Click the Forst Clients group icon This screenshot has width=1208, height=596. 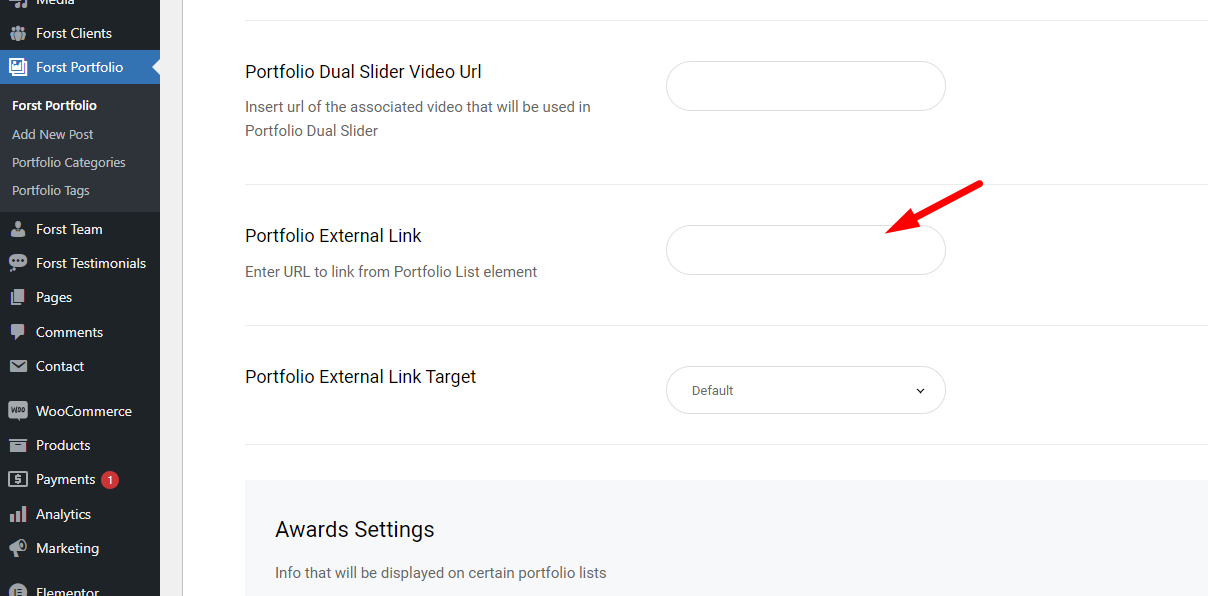18,33
